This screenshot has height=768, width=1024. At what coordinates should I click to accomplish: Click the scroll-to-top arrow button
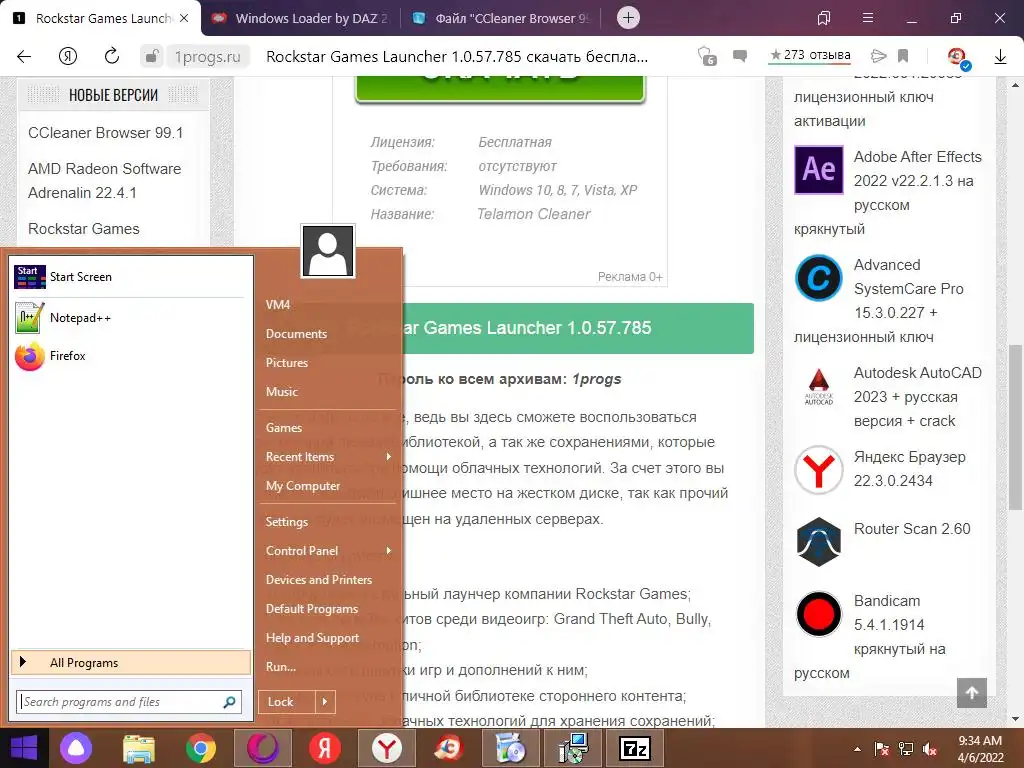(x=972, y=693)
